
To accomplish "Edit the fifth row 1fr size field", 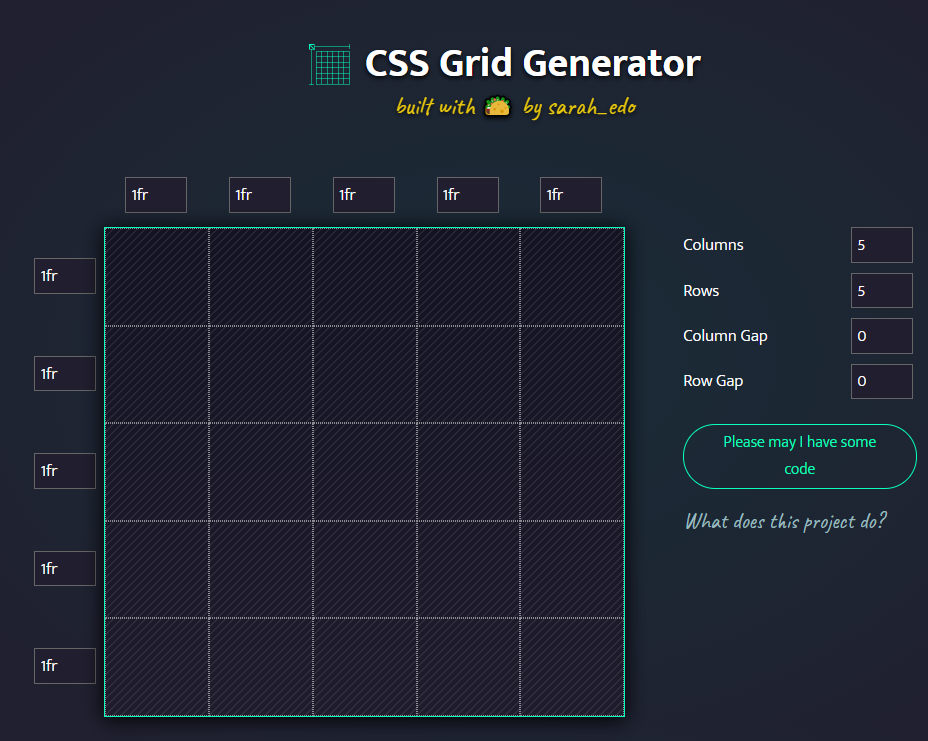I will [x=65, y=666].
